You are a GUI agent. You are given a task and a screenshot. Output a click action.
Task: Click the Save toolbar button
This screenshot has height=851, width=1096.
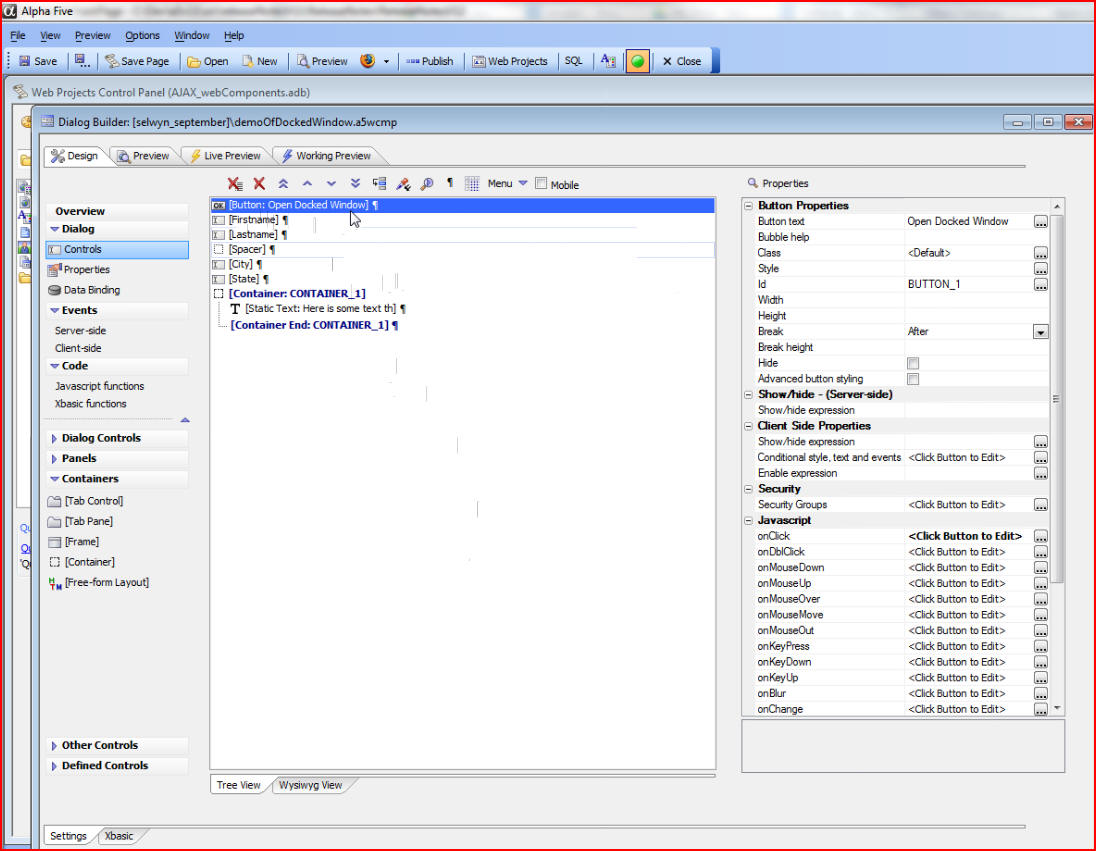coord(38,61)
